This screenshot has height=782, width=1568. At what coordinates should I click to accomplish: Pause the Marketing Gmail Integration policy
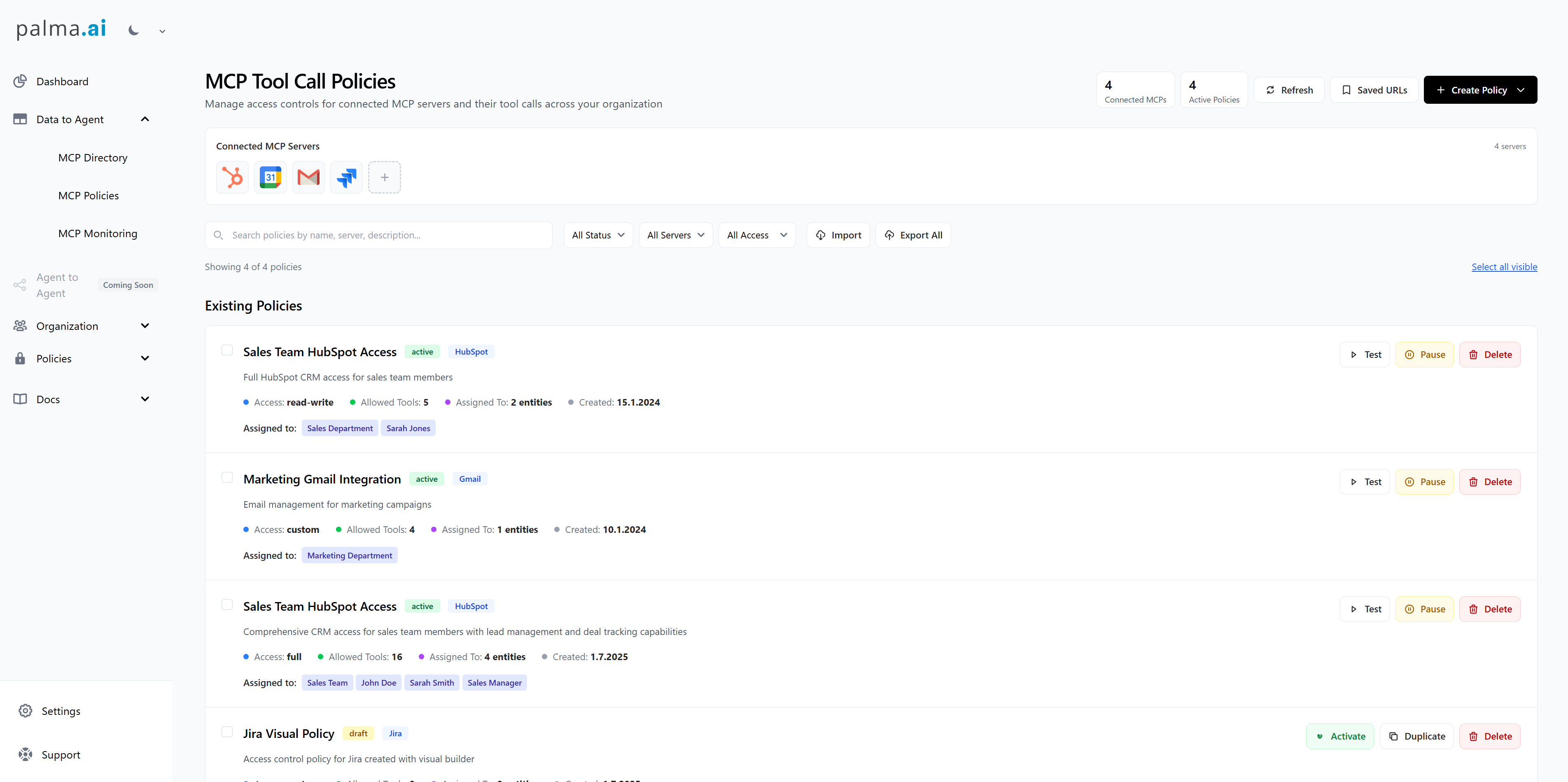(x=1424, y=482)
